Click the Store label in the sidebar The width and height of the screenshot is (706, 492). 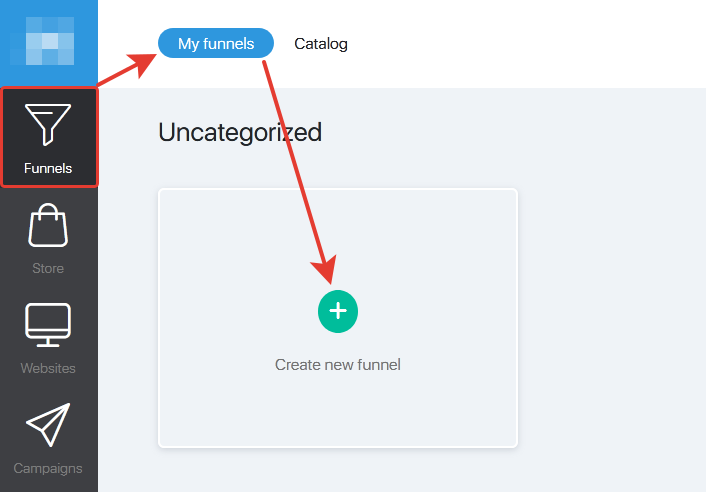[48, 268]
